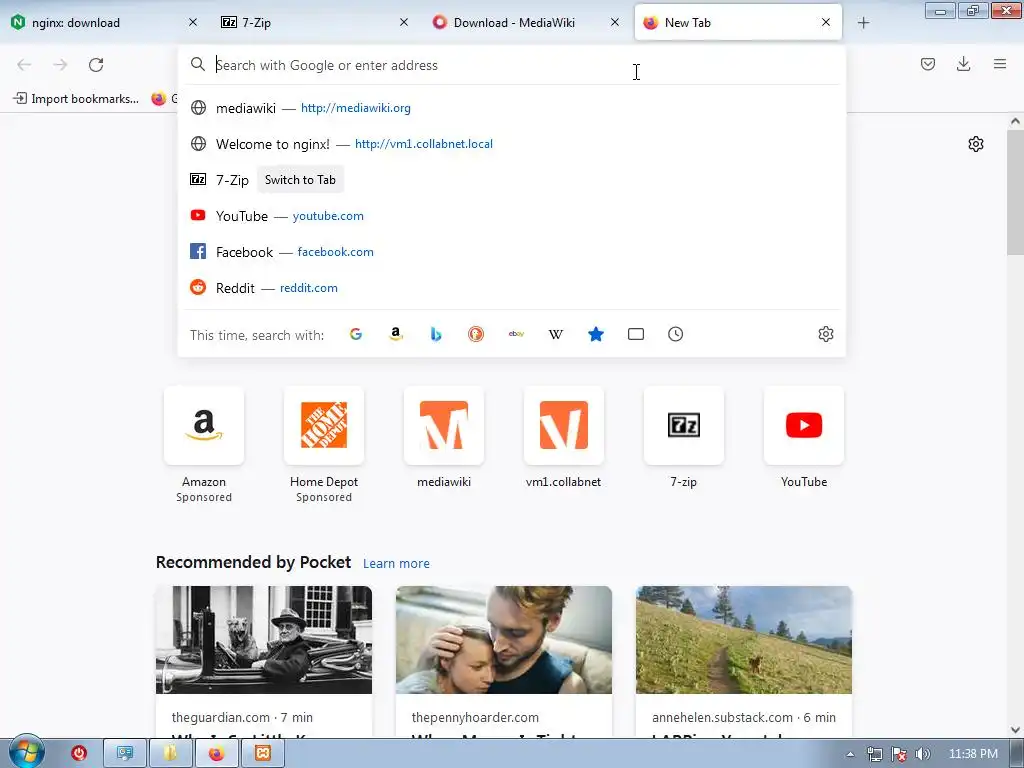Close the Download - MediaWiki tab
The width and height of the screenshot is (1024, 768).
tap(615, 22)
